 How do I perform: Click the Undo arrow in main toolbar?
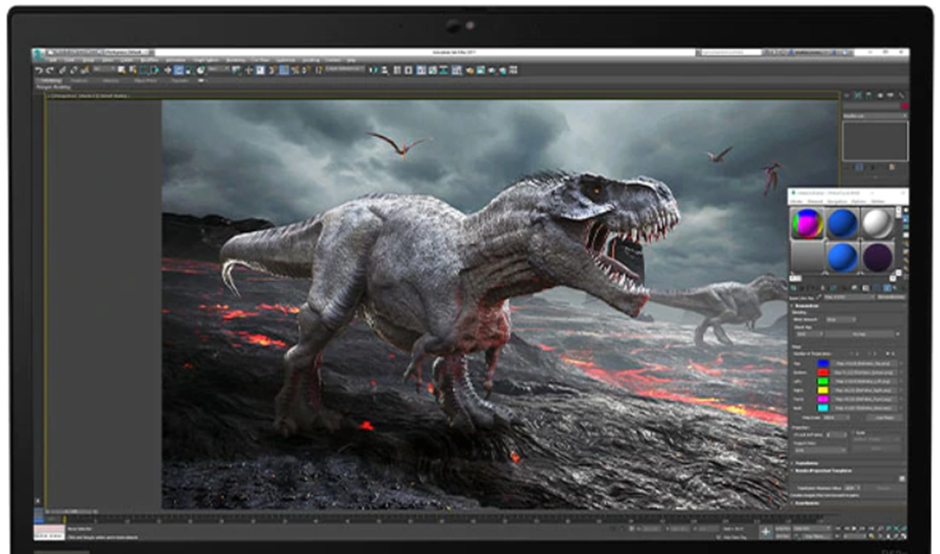click(x=38, y=70)
